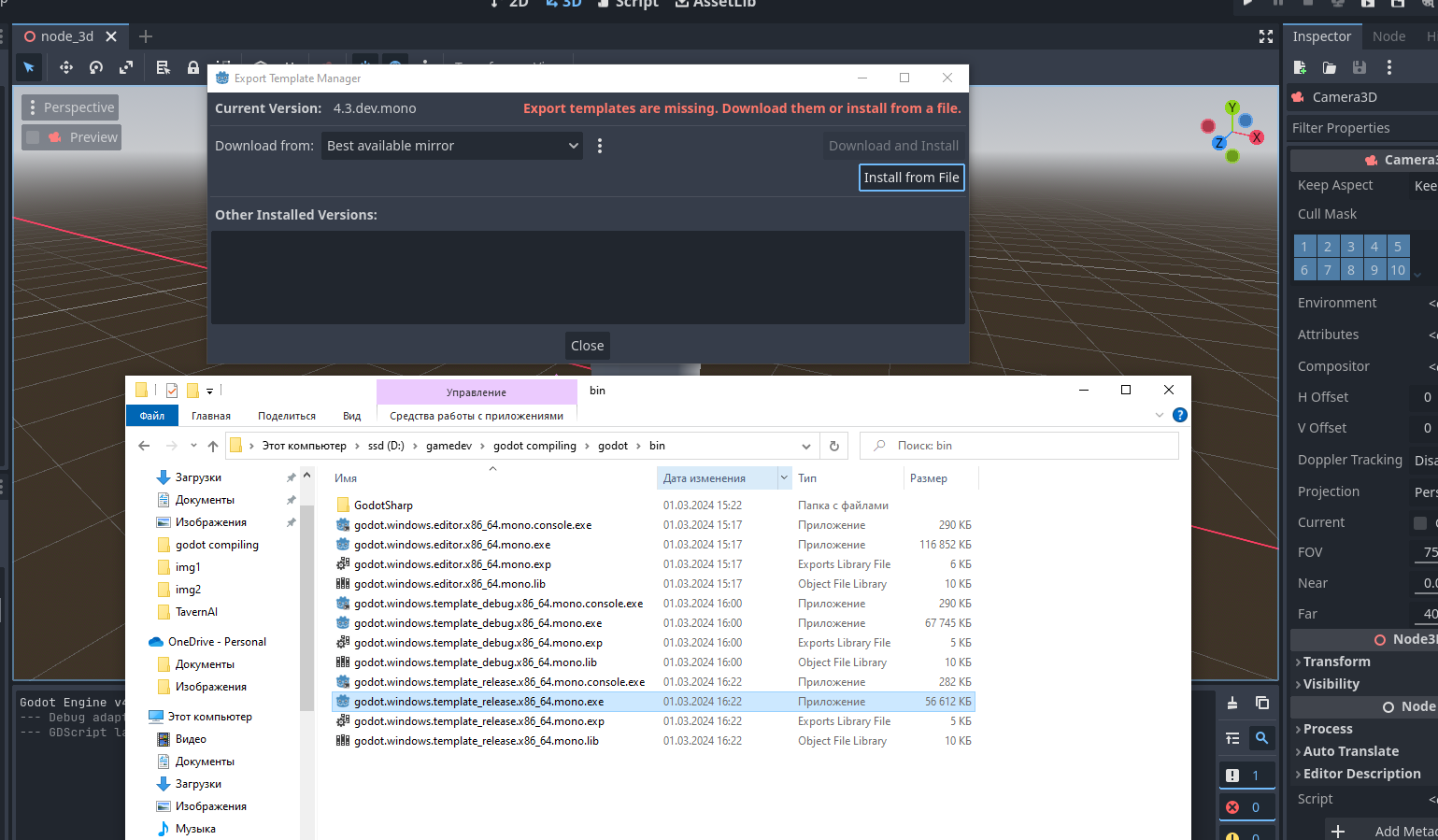Toggle cull mask layer 7
Viewport: 1438px width, 840px height.
tap(1328, 270)
